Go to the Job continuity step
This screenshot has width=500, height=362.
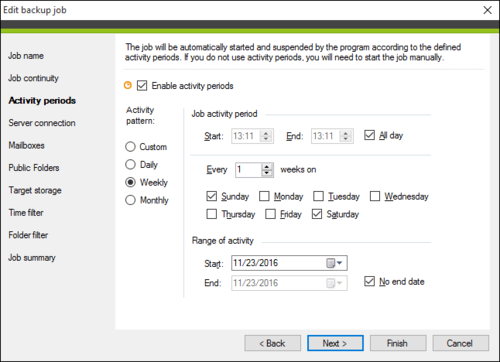point(33,78)
